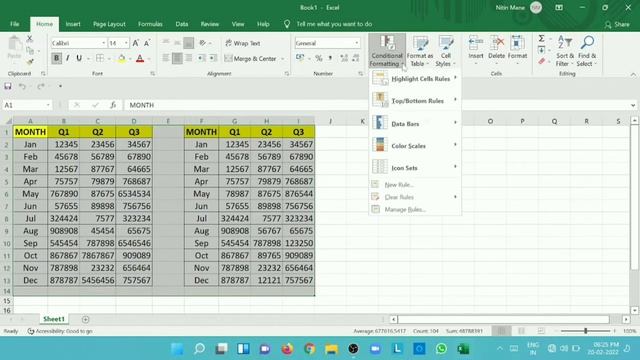Click the formula bar showing MONTH
The width and height of the screenshot is (640, 360).
click(x=376, y=105)
